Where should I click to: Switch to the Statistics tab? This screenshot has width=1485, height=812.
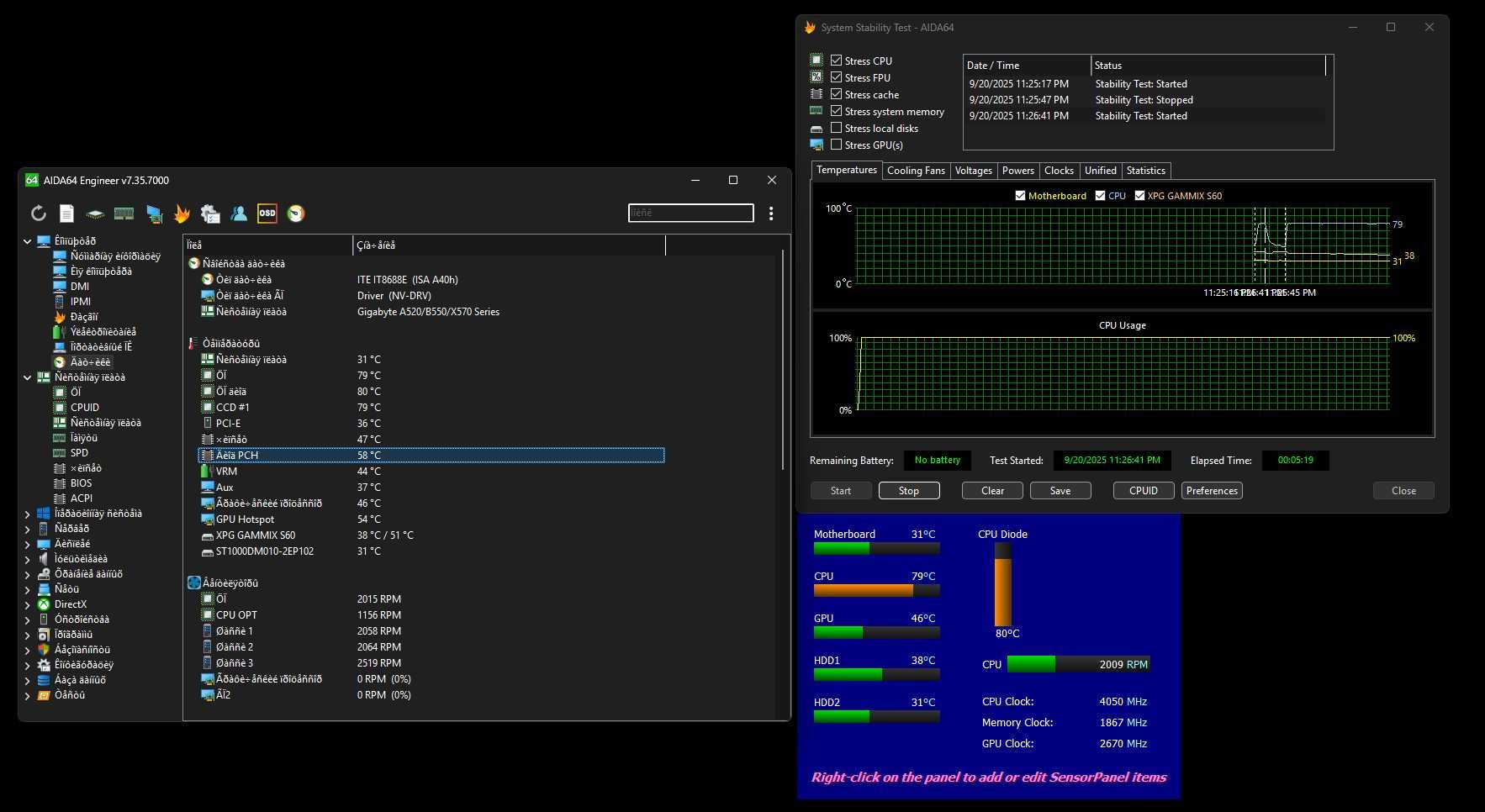tap(1145, 171)
